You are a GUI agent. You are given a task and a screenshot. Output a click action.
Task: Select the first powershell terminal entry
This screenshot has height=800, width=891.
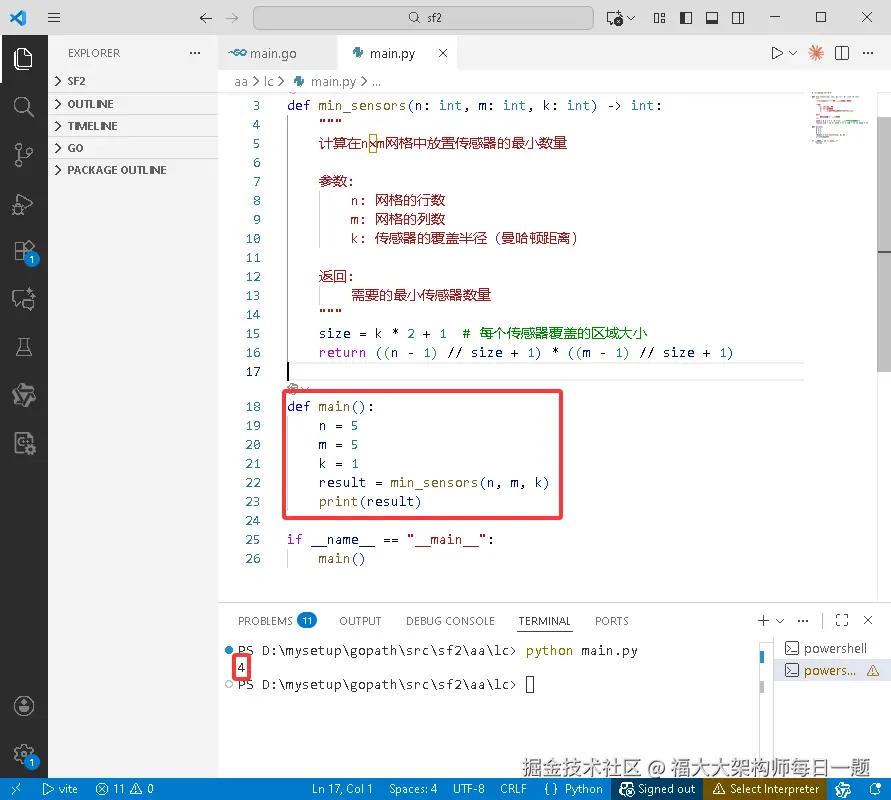tap(832, 648)
